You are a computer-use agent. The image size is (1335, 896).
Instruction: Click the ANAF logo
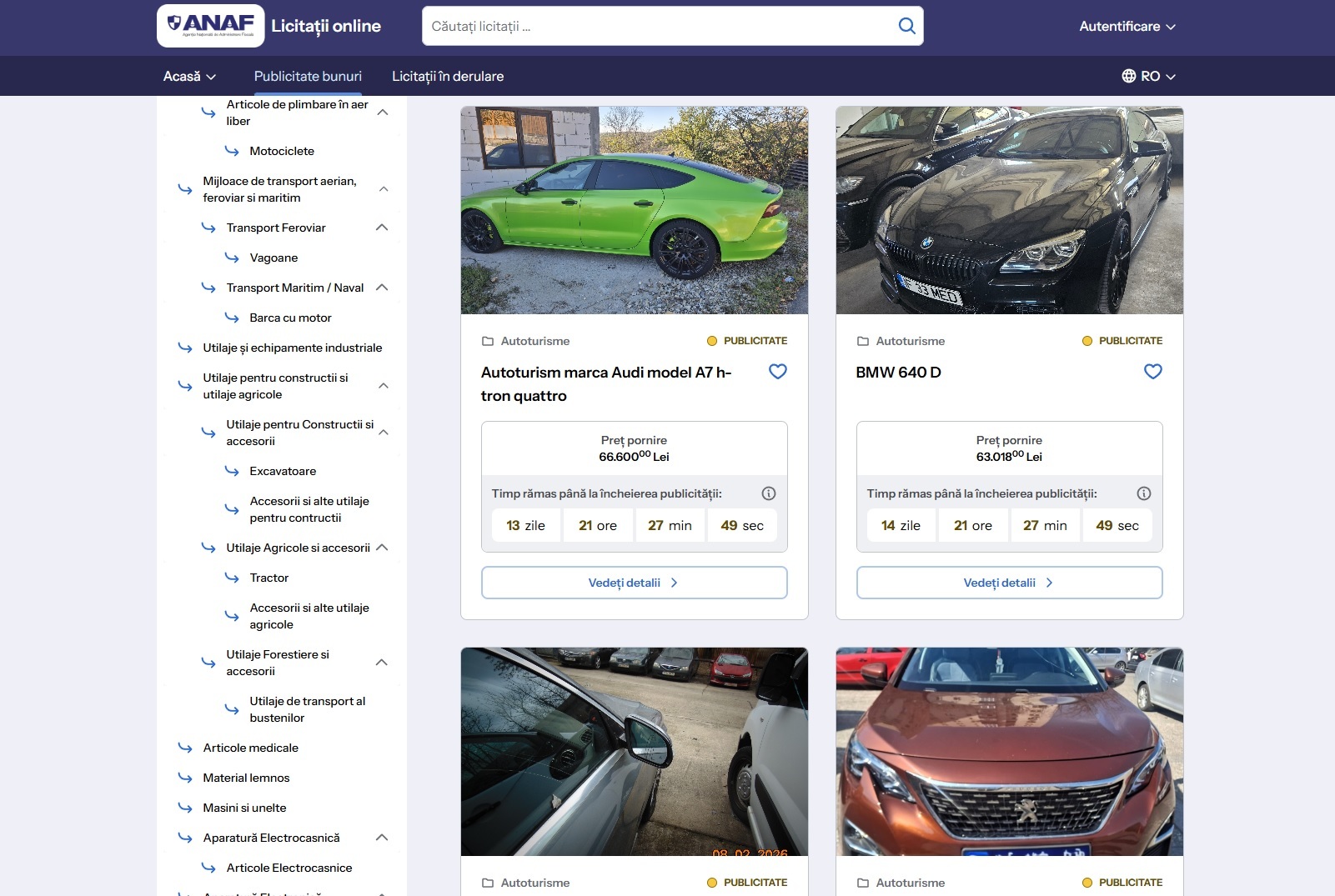coord(211,26)
